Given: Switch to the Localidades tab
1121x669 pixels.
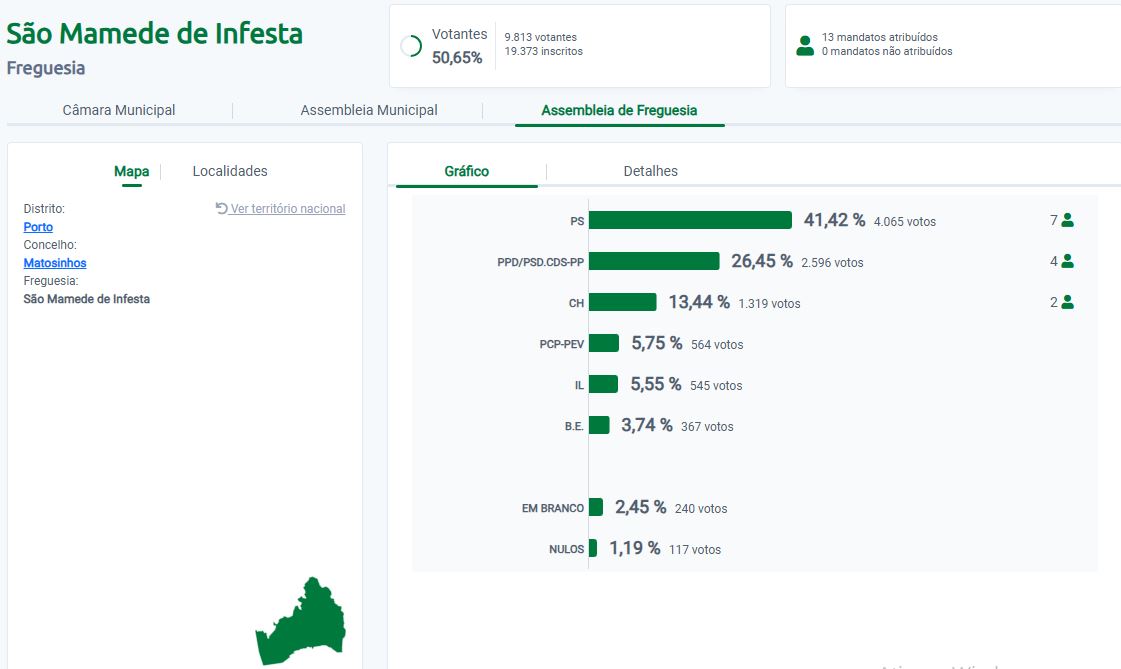Looking at the screenshot, I should (230, 171).
